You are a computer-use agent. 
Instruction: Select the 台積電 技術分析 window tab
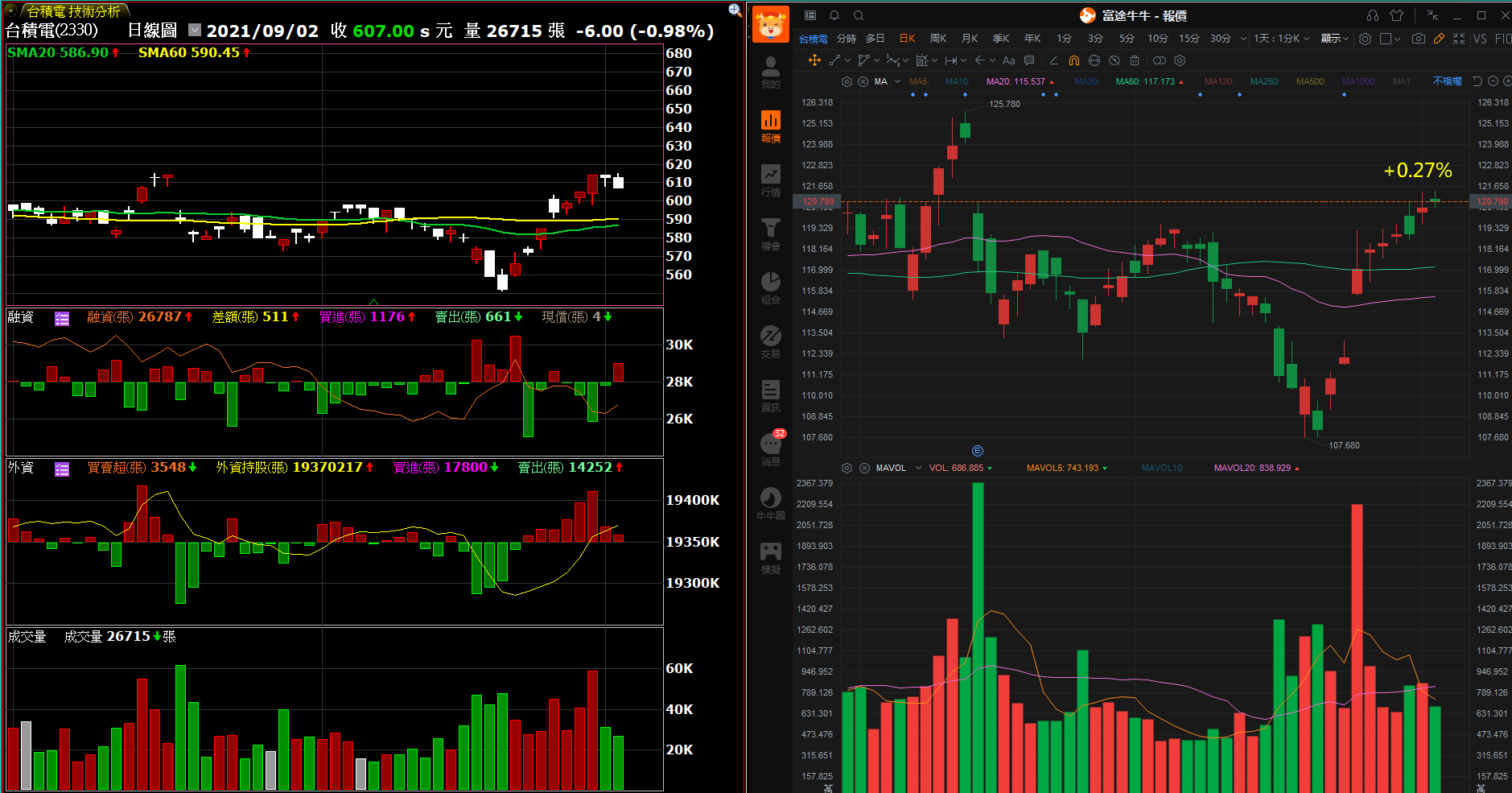coord(73,11)
